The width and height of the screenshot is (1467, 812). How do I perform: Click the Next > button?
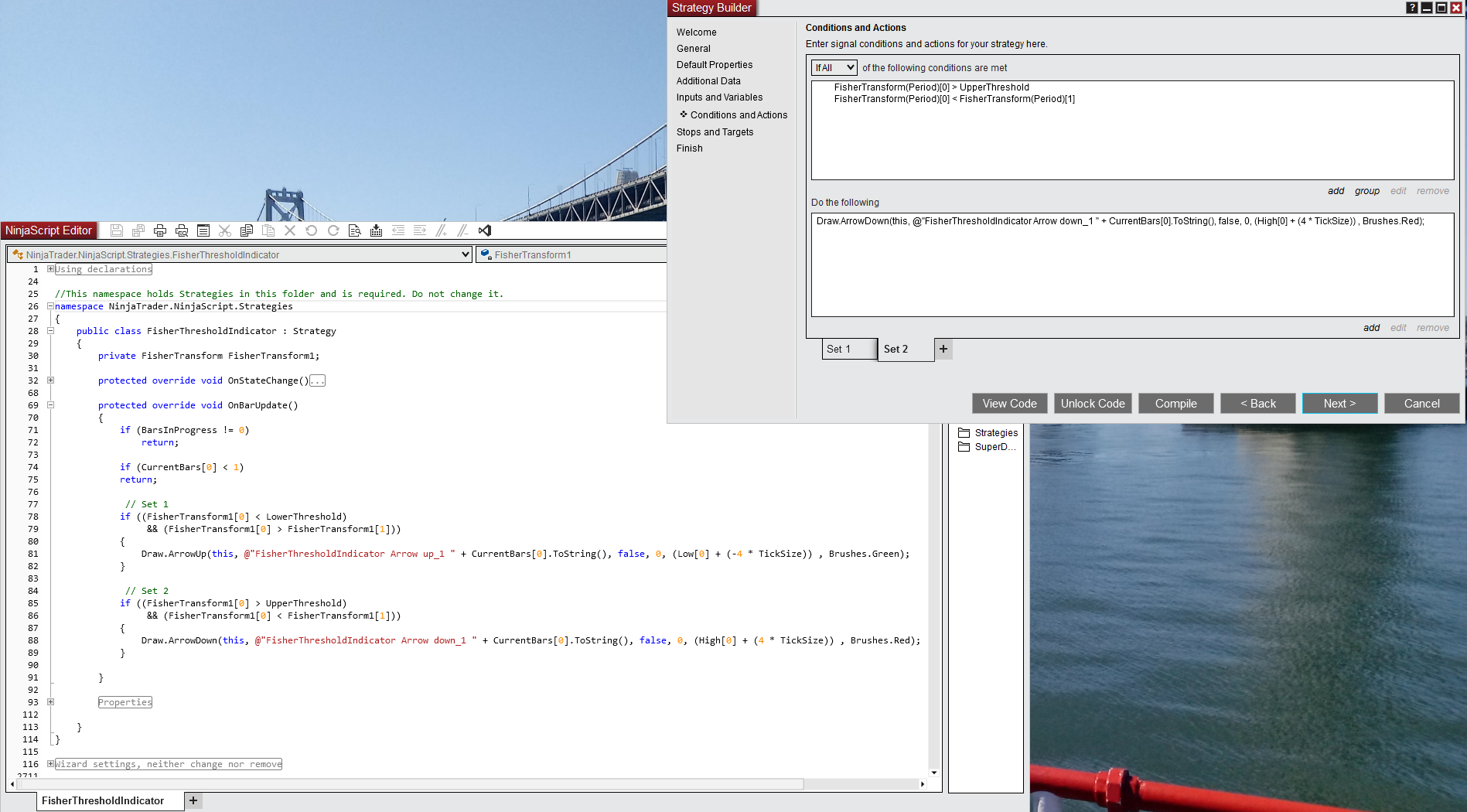pyautogui.click(x=1339, y=404)
